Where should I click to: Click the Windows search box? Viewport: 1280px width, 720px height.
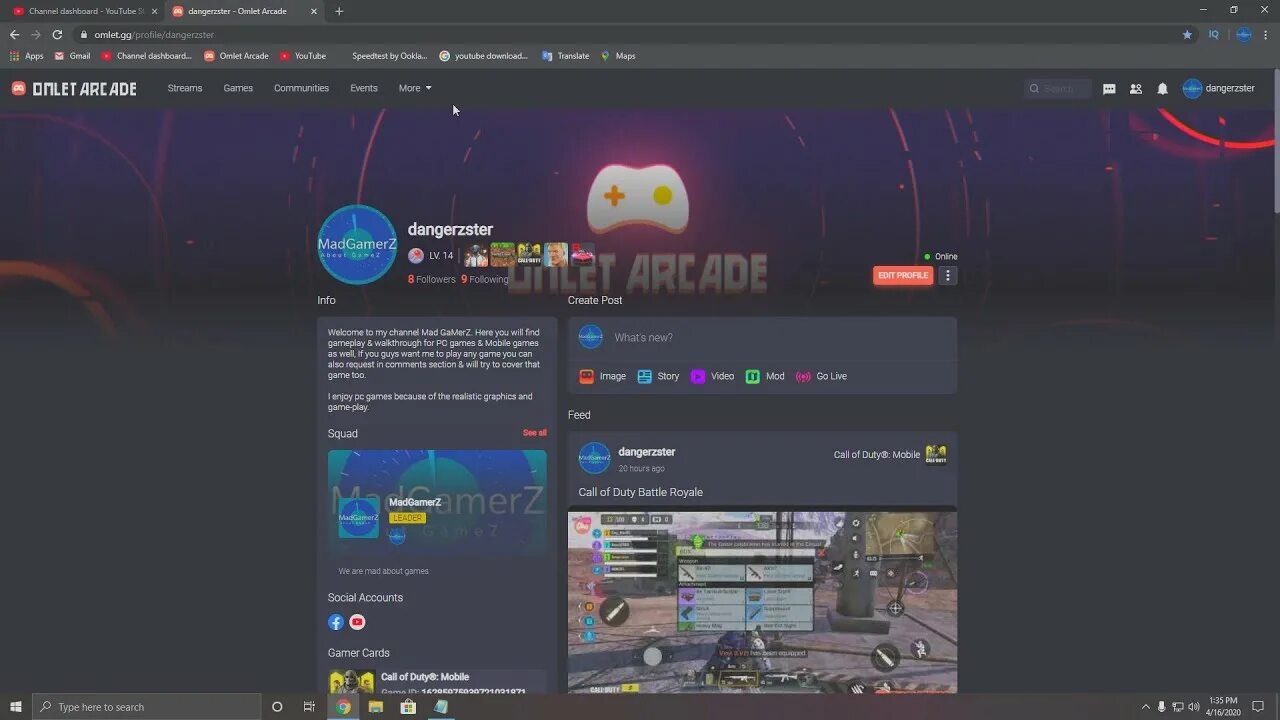(147, 706)
